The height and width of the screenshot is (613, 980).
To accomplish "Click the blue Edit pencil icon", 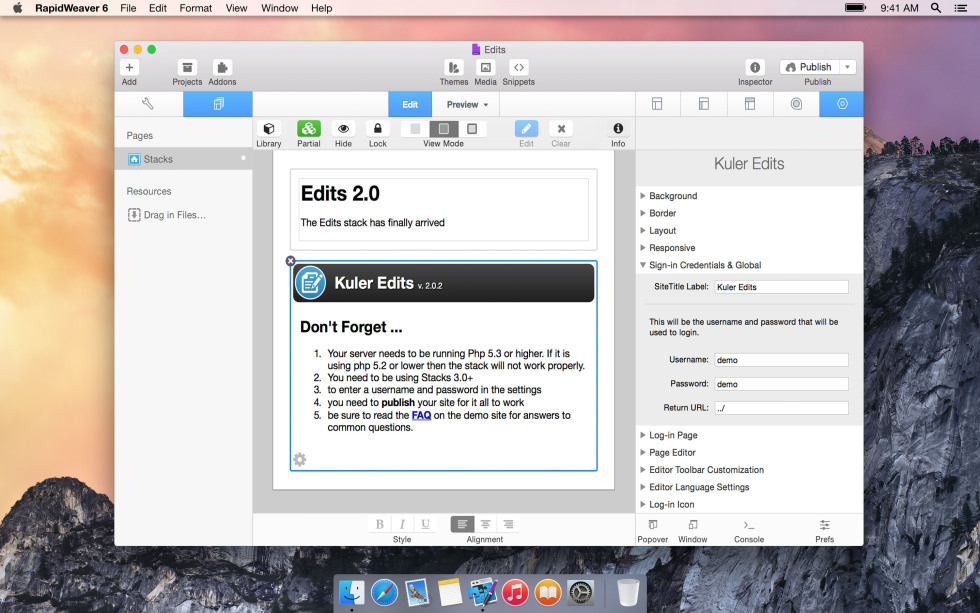I will pos(526,129).
